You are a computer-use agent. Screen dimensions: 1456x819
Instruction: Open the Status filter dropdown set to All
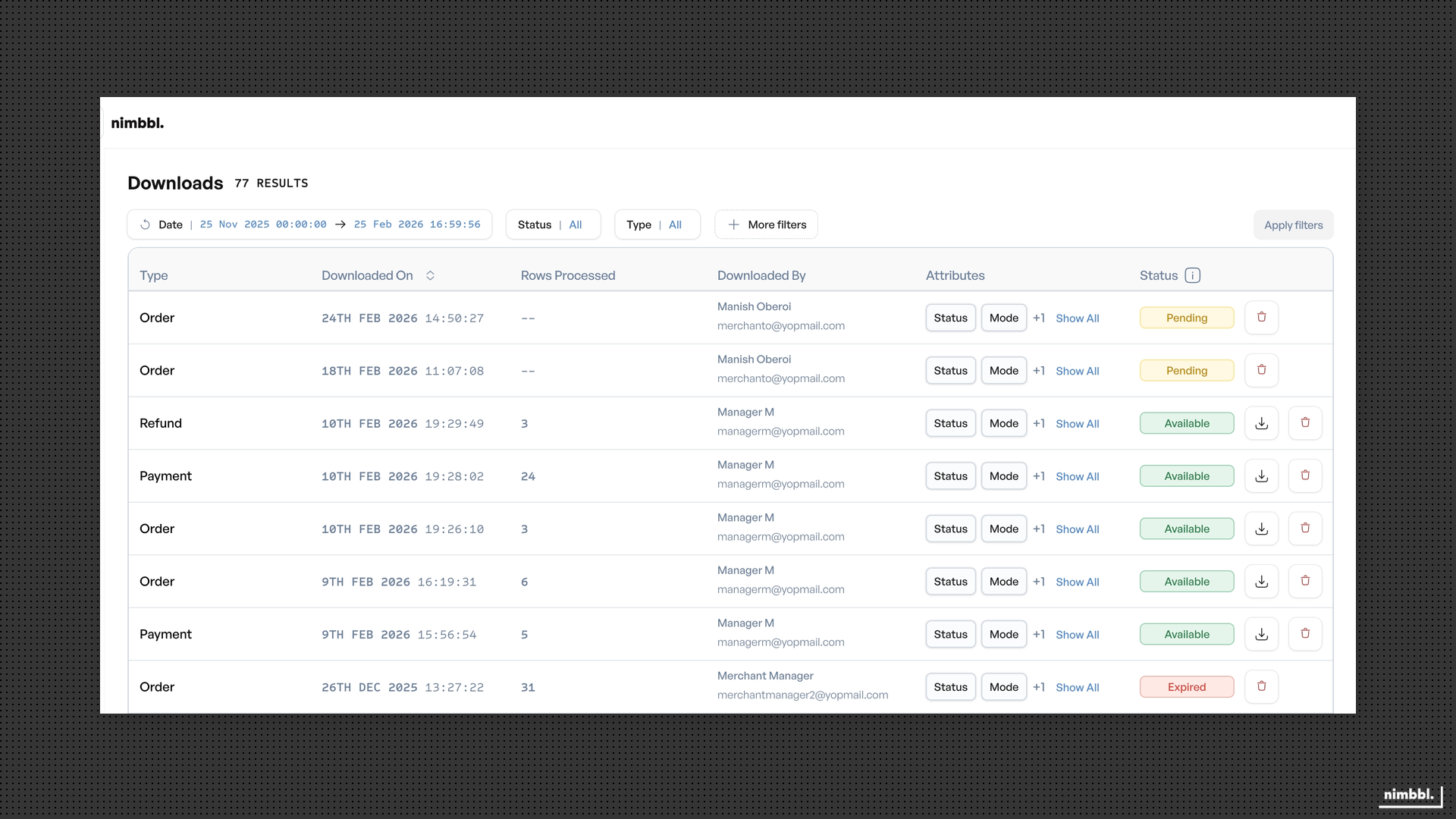[x=553, y=224]
